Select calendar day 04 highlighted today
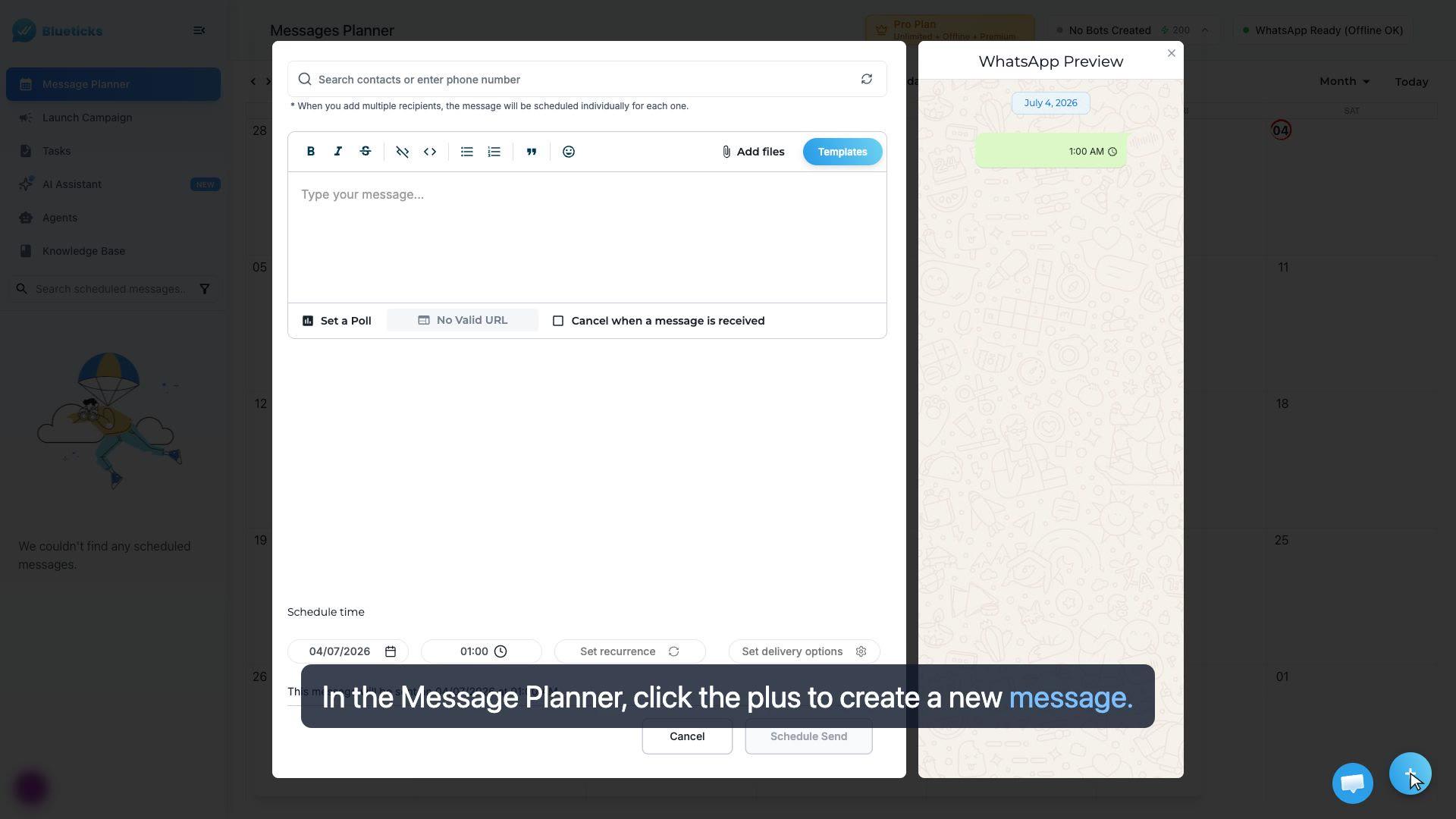Viewport: 1456px width, 819px height. (x=1281, y=130)
